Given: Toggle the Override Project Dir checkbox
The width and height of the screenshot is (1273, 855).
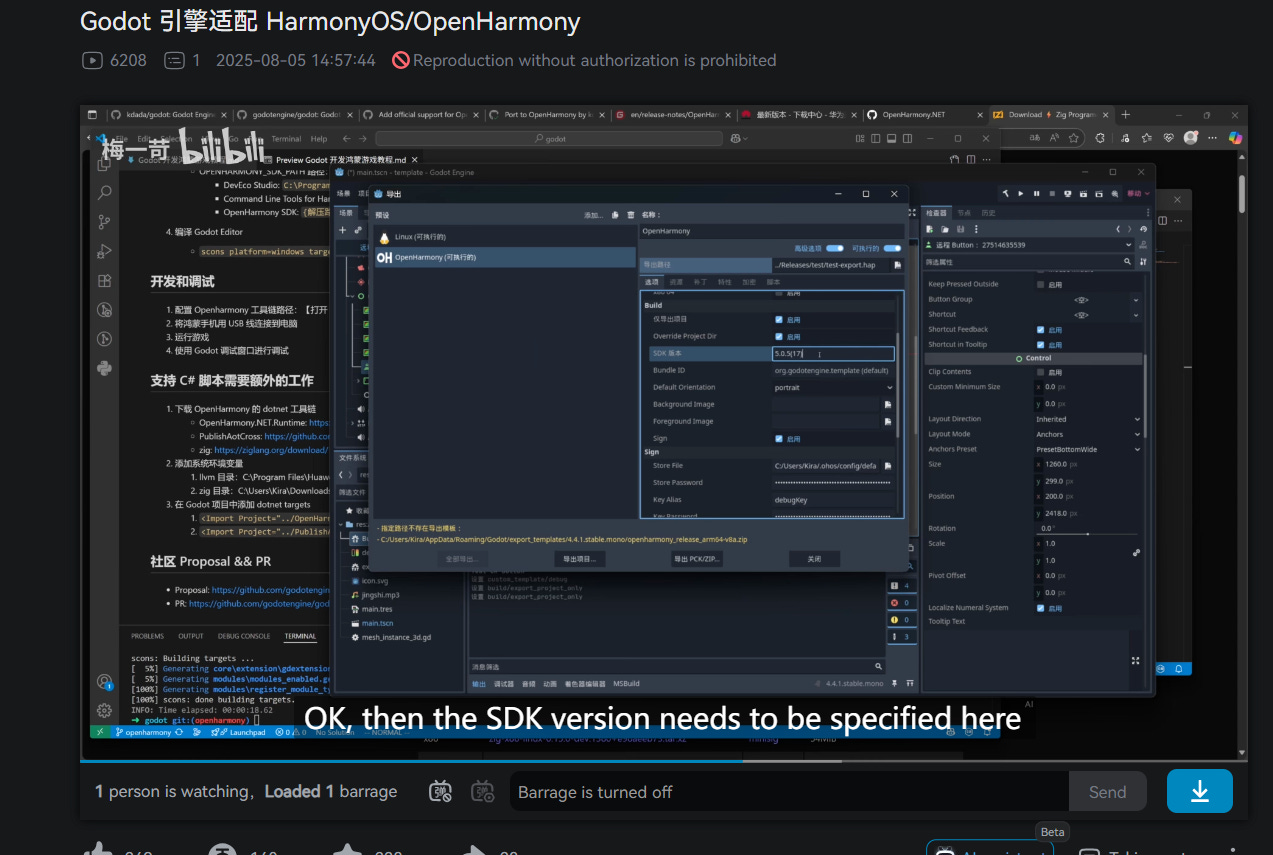Looking at the screenshot, I should [x=779, y=336].
